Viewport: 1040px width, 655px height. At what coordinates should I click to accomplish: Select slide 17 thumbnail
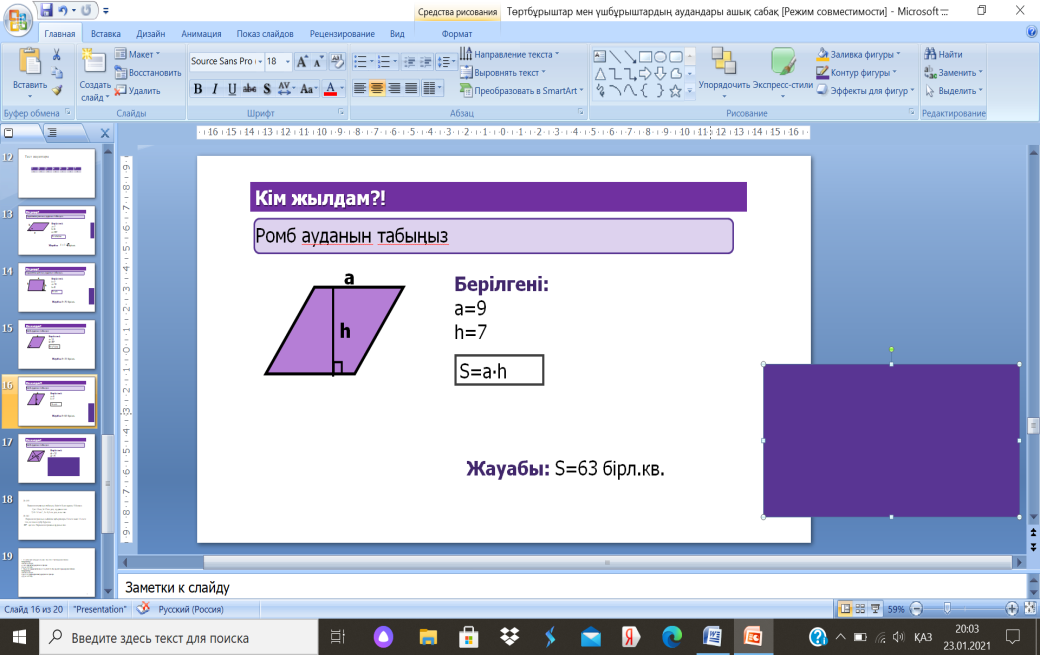[57, 458]
